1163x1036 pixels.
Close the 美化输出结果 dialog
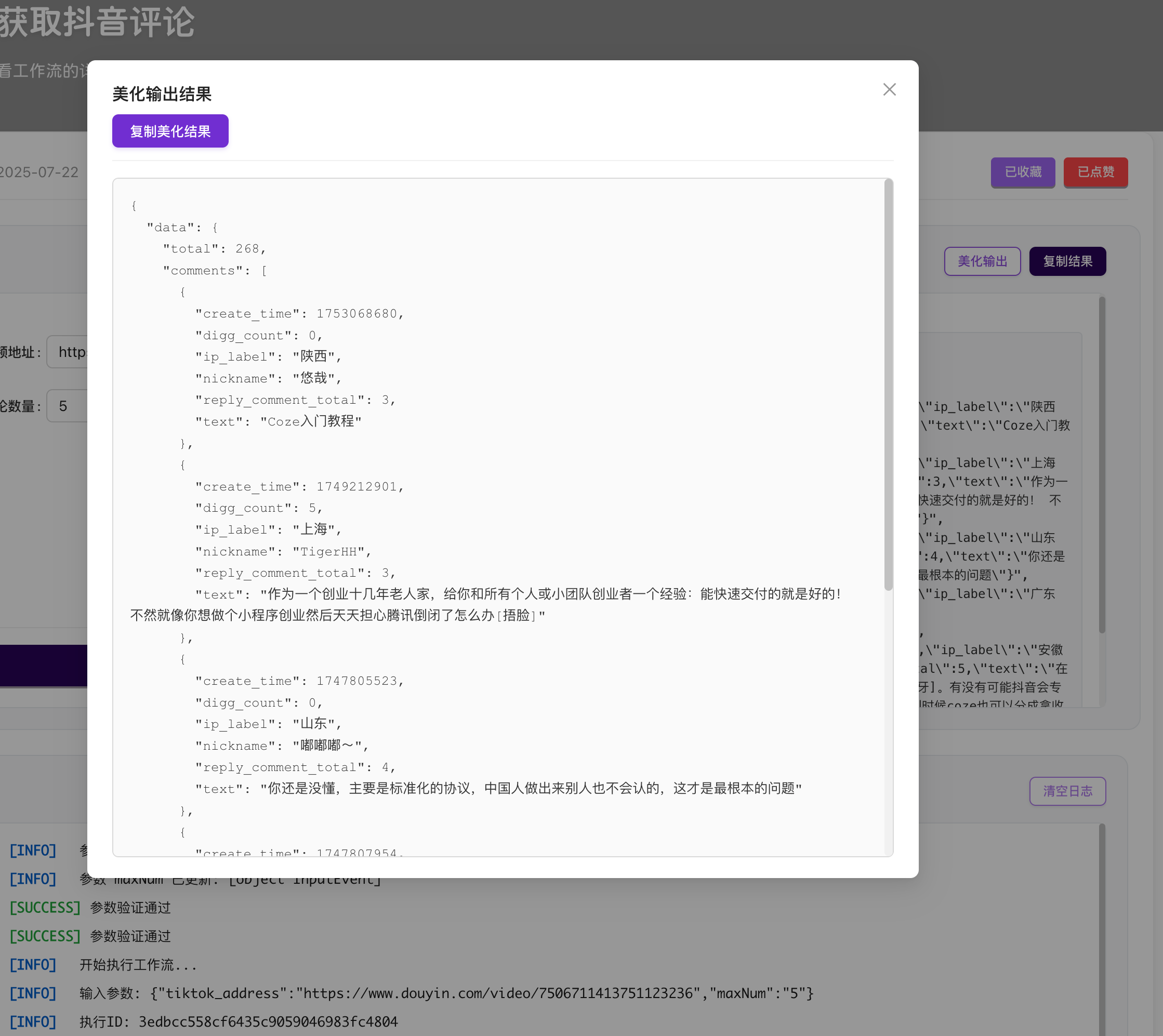889,89
